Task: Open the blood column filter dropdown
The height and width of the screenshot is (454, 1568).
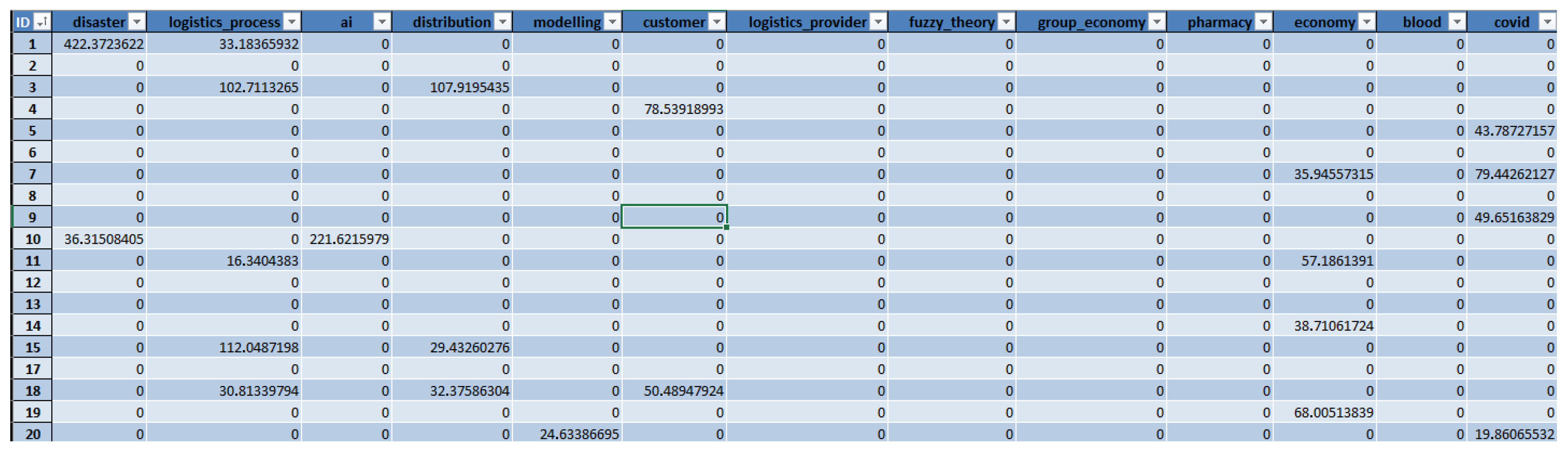Action: [x=1456, y=23]
